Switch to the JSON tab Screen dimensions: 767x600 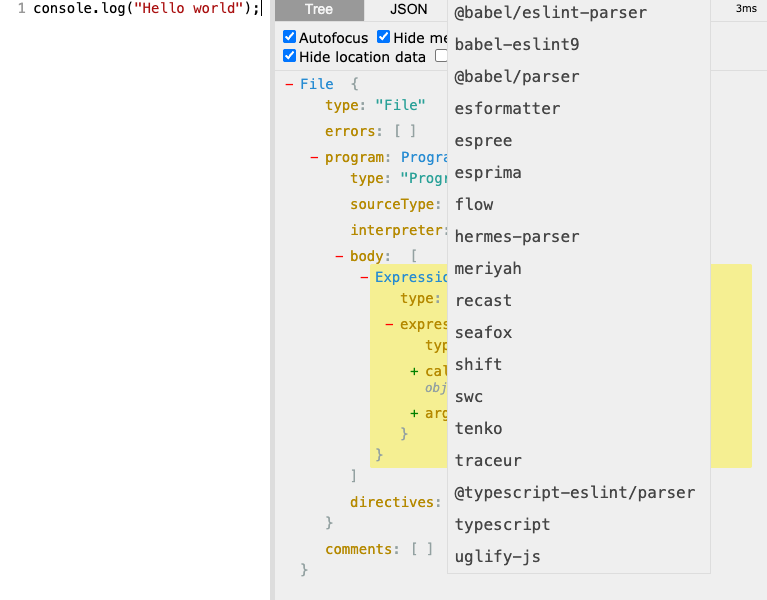pyautogui.click(x=408, y=10)
